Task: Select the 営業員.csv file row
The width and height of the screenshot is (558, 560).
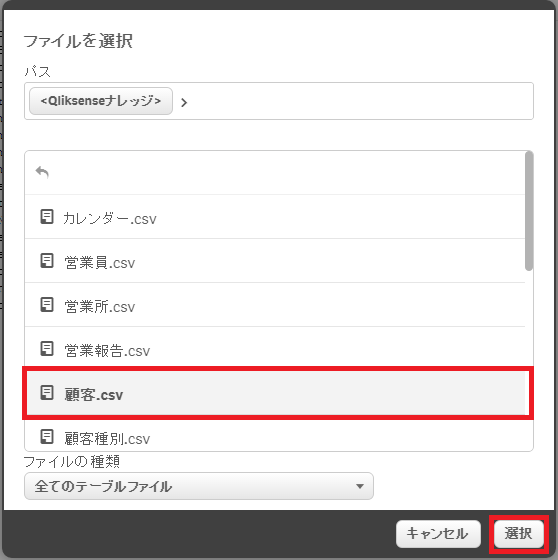Action: [275, 261]
